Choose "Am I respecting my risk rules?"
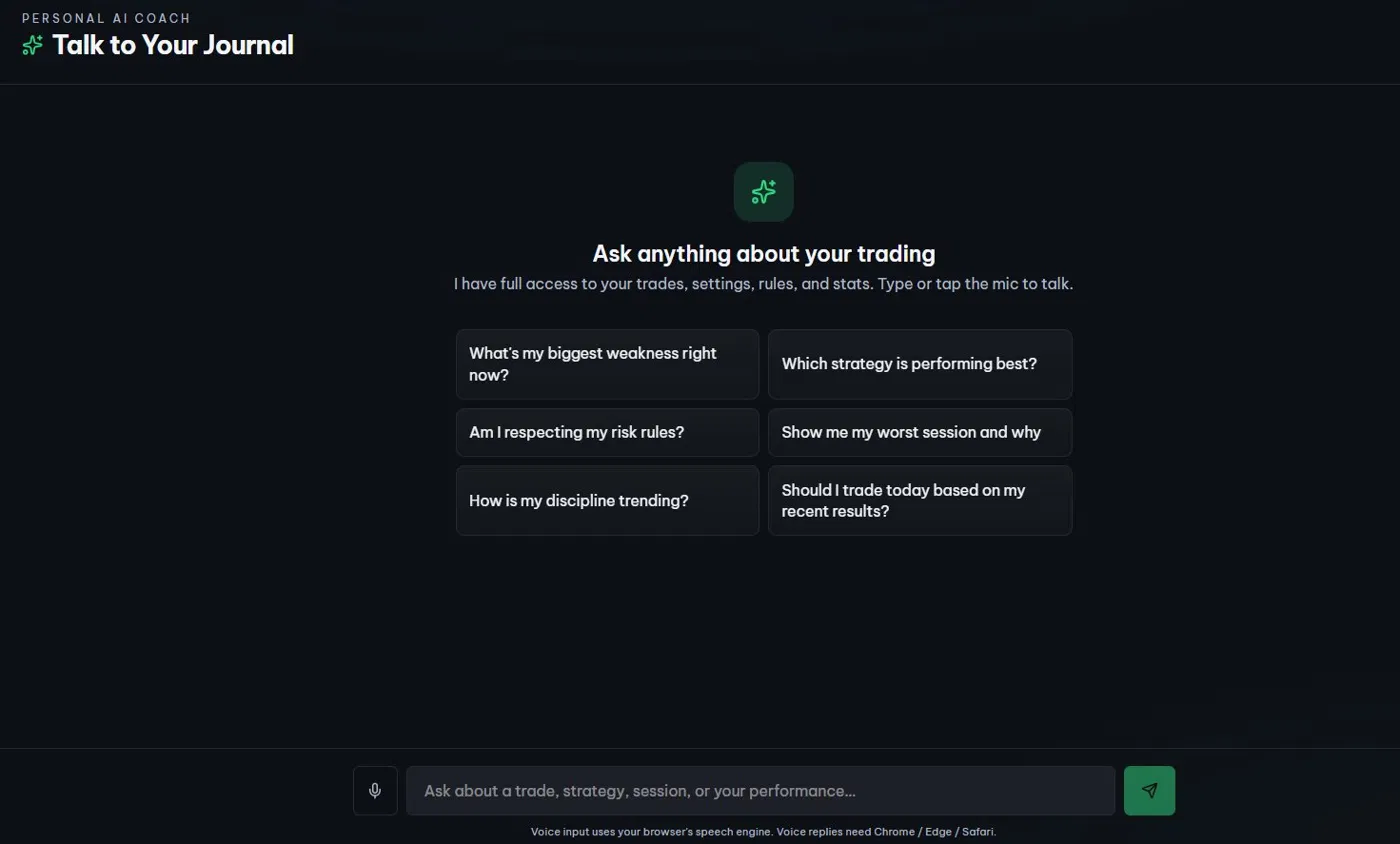The height and width of the screenshot is (844, 1400). [x=607, y=432]
